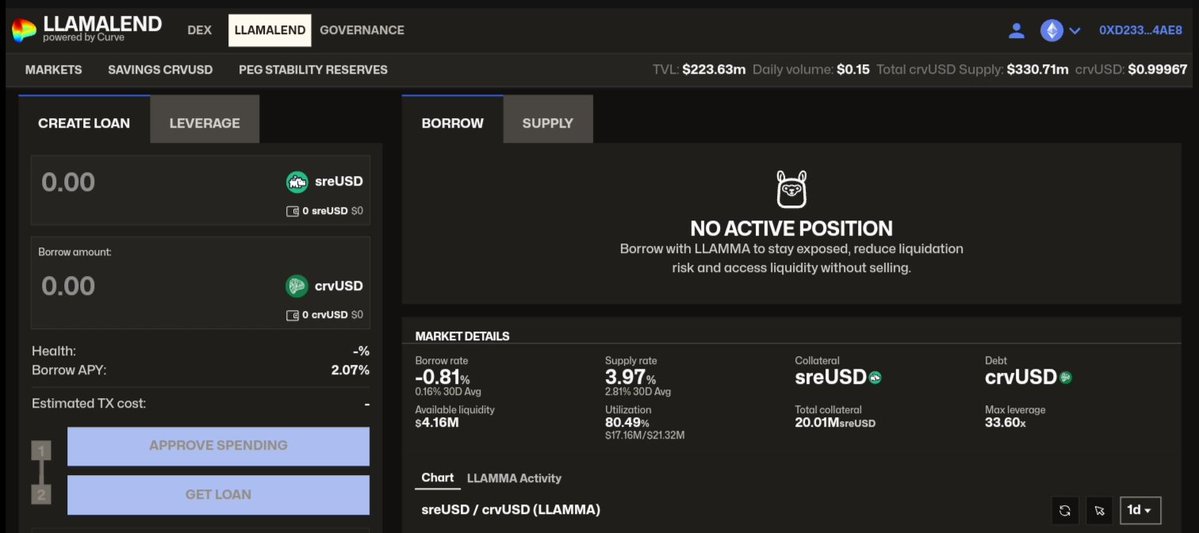This screenshot has width=1199, height=533.
Task: Expand the network selector chevron
Action: point(1074,31)
